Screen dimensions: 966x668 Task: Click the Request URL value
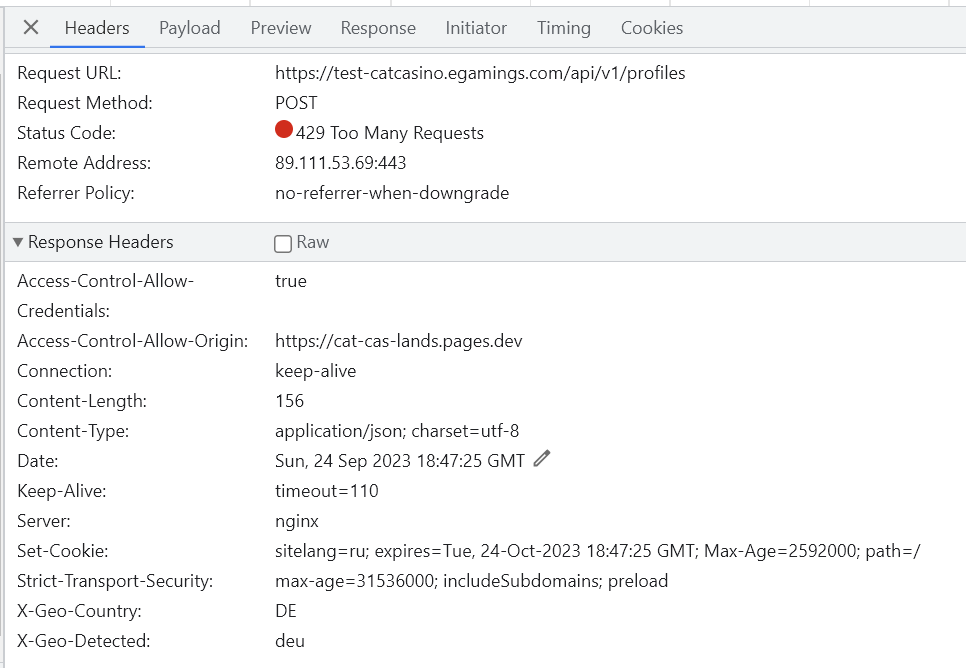tap(480, 73)
